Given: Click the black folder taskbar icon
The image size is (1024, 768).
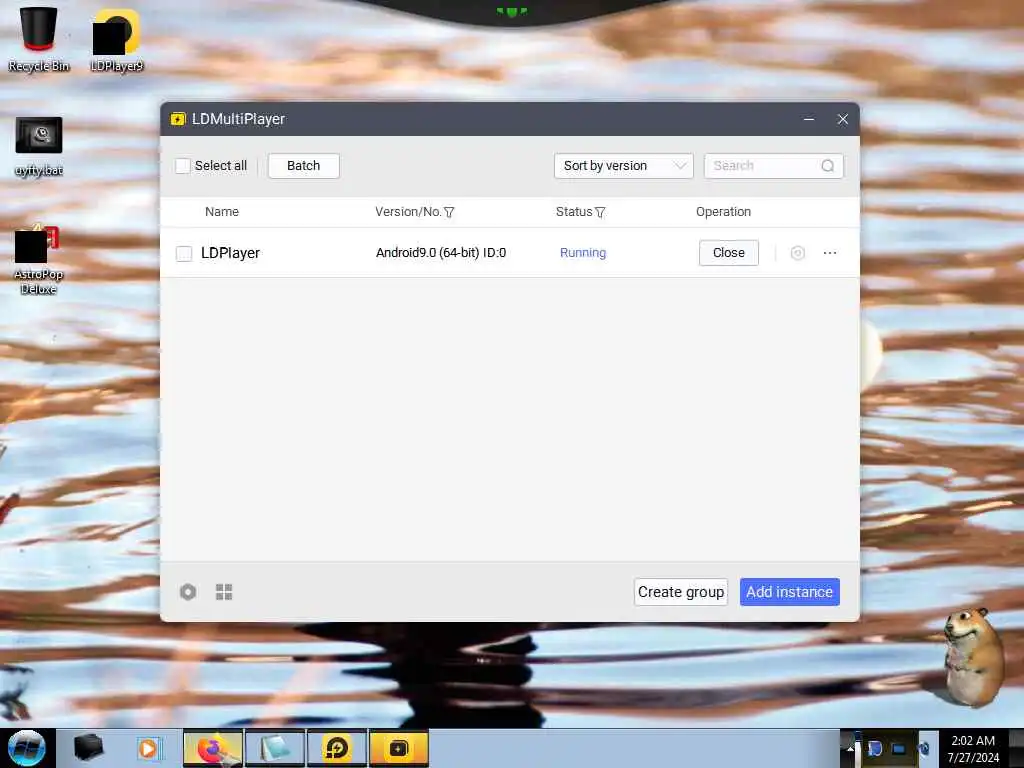Looking at the screenshot, I should tap(88, 748).
